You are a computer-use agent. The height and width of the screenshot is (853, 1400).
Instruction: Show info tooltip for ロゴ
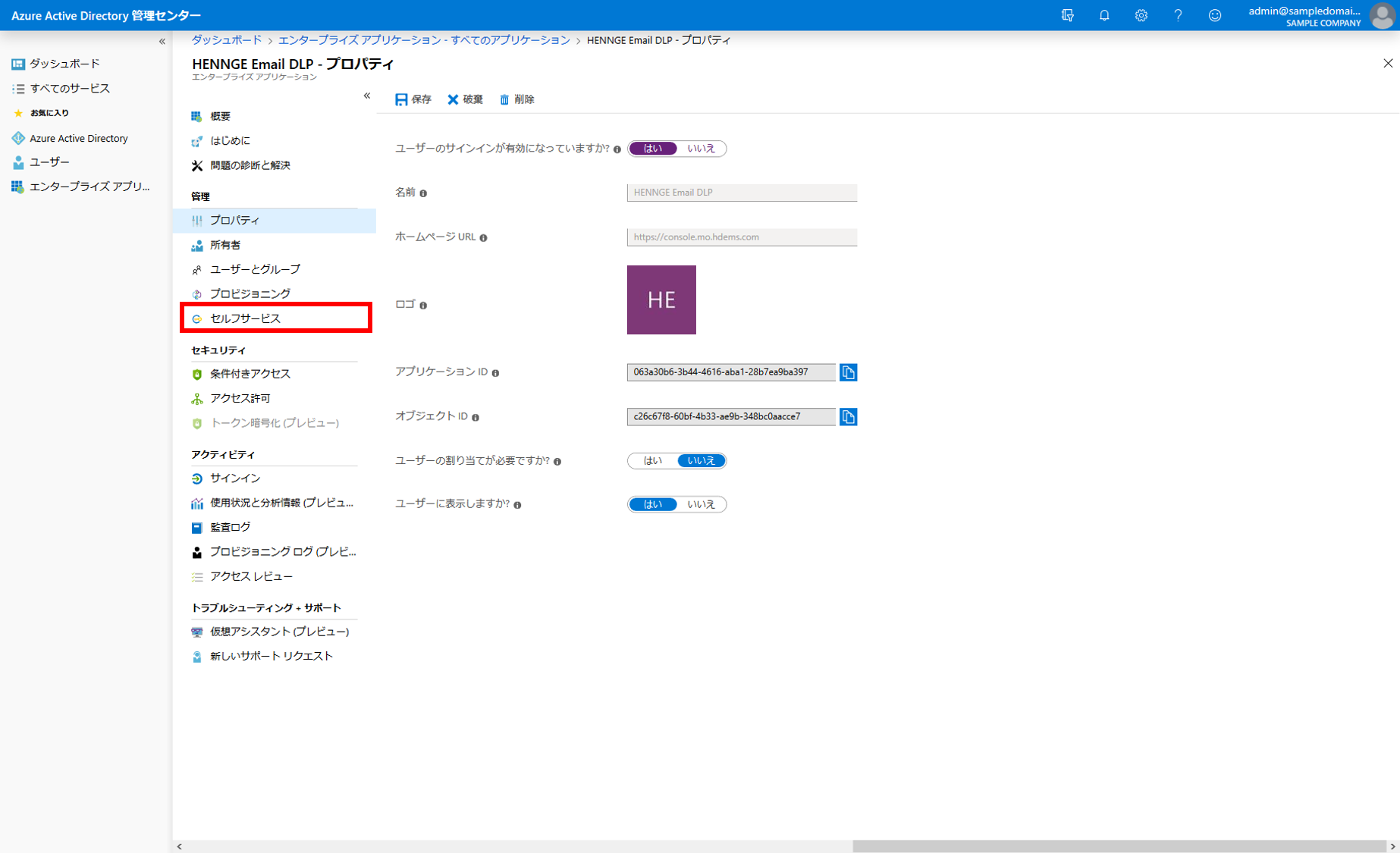click(423, 306)
